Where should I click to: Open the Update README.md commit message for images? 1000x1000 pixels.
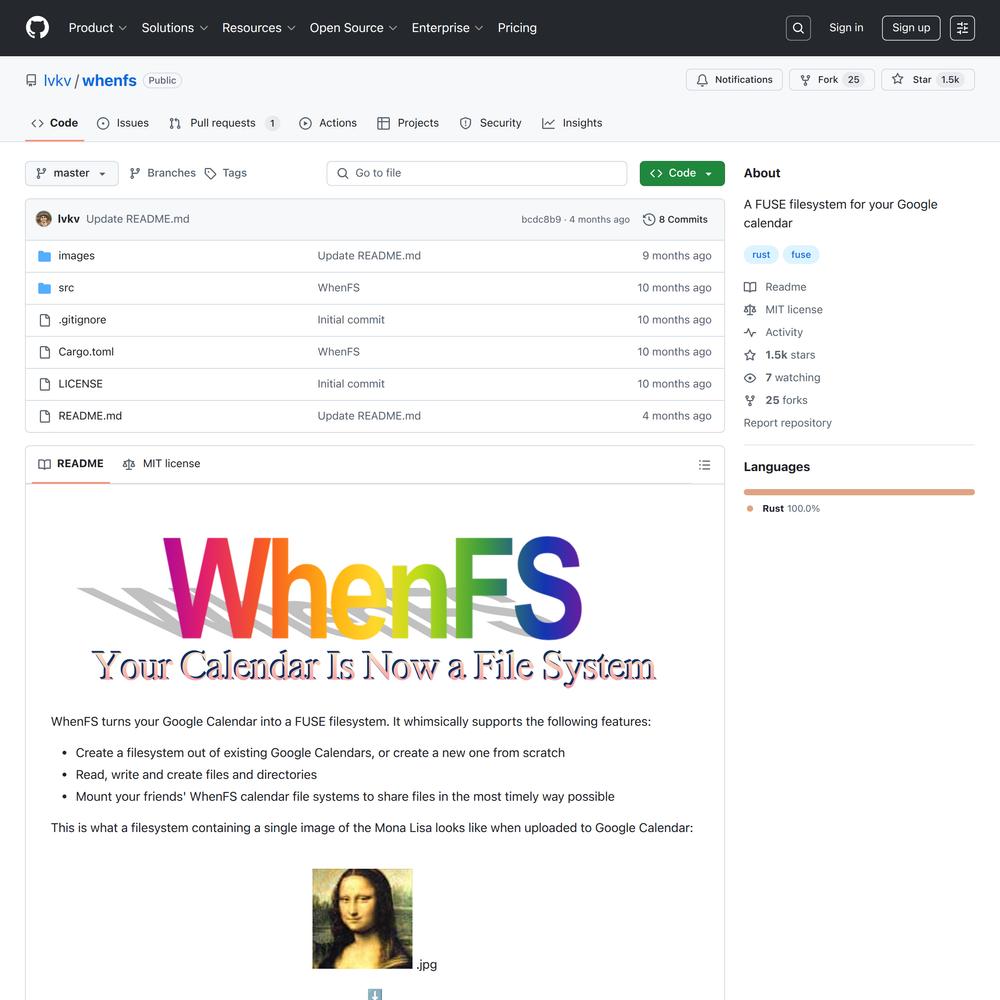pos(369,256)
